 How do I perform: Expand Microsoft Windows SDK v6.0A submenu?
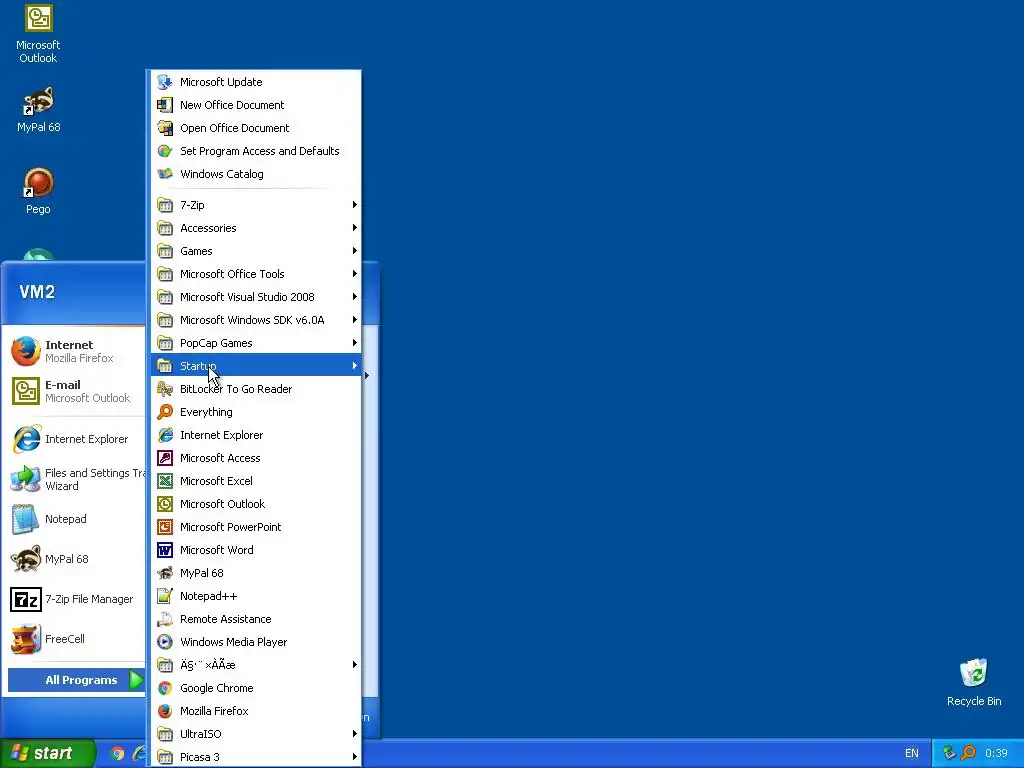(256, 320)
